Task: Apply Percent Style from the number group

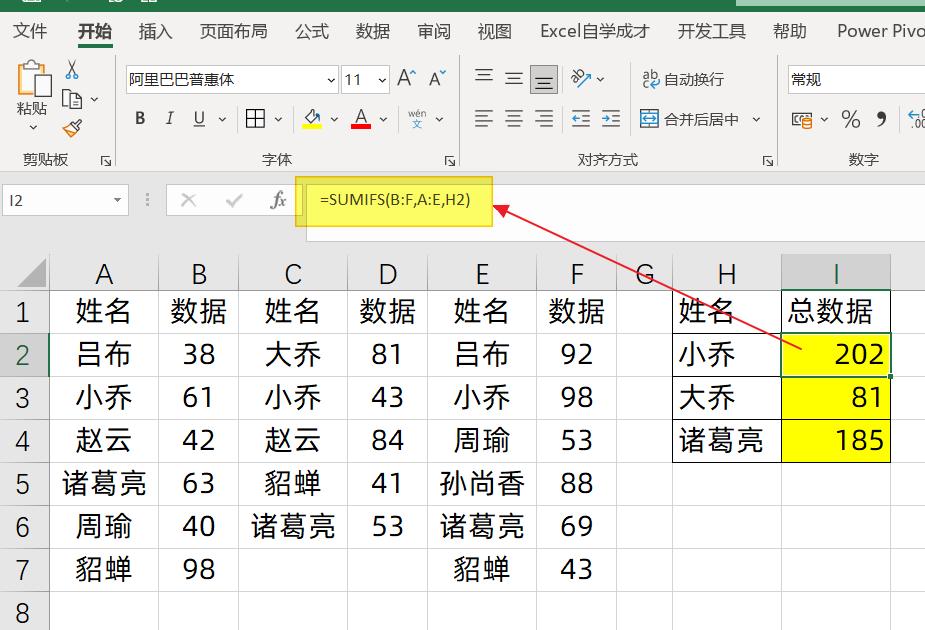Action: (851, 119)
